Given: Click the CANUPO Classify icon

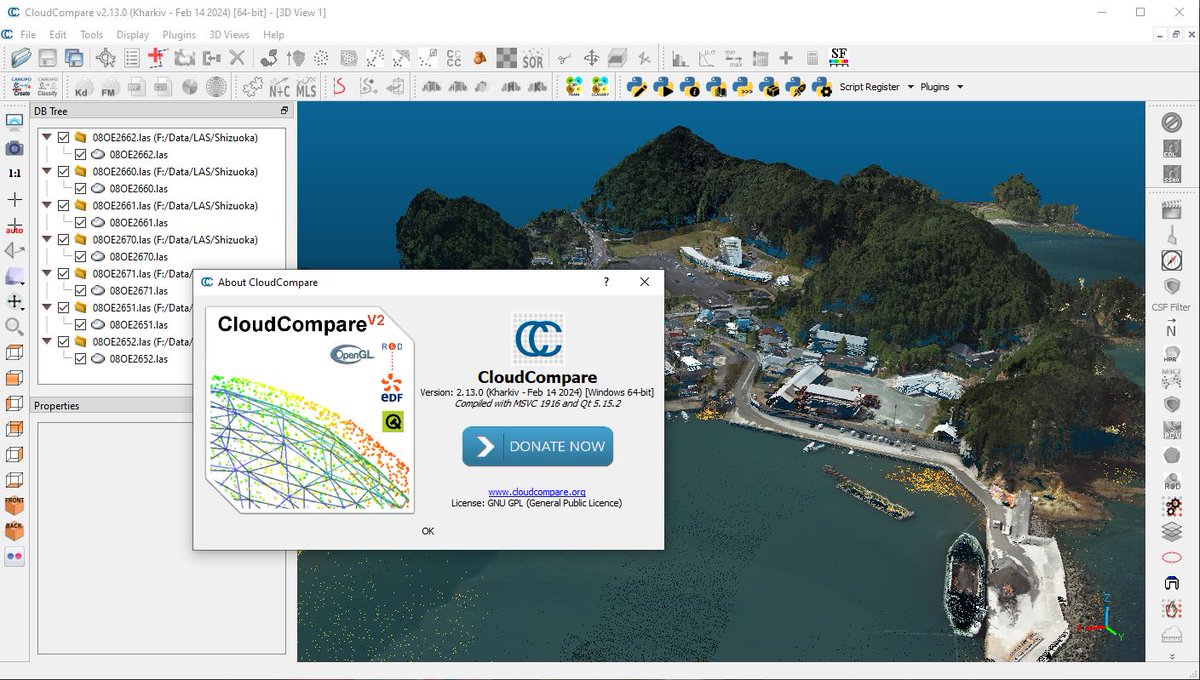Looking at the screenshot, I should [x=48, y=87].
